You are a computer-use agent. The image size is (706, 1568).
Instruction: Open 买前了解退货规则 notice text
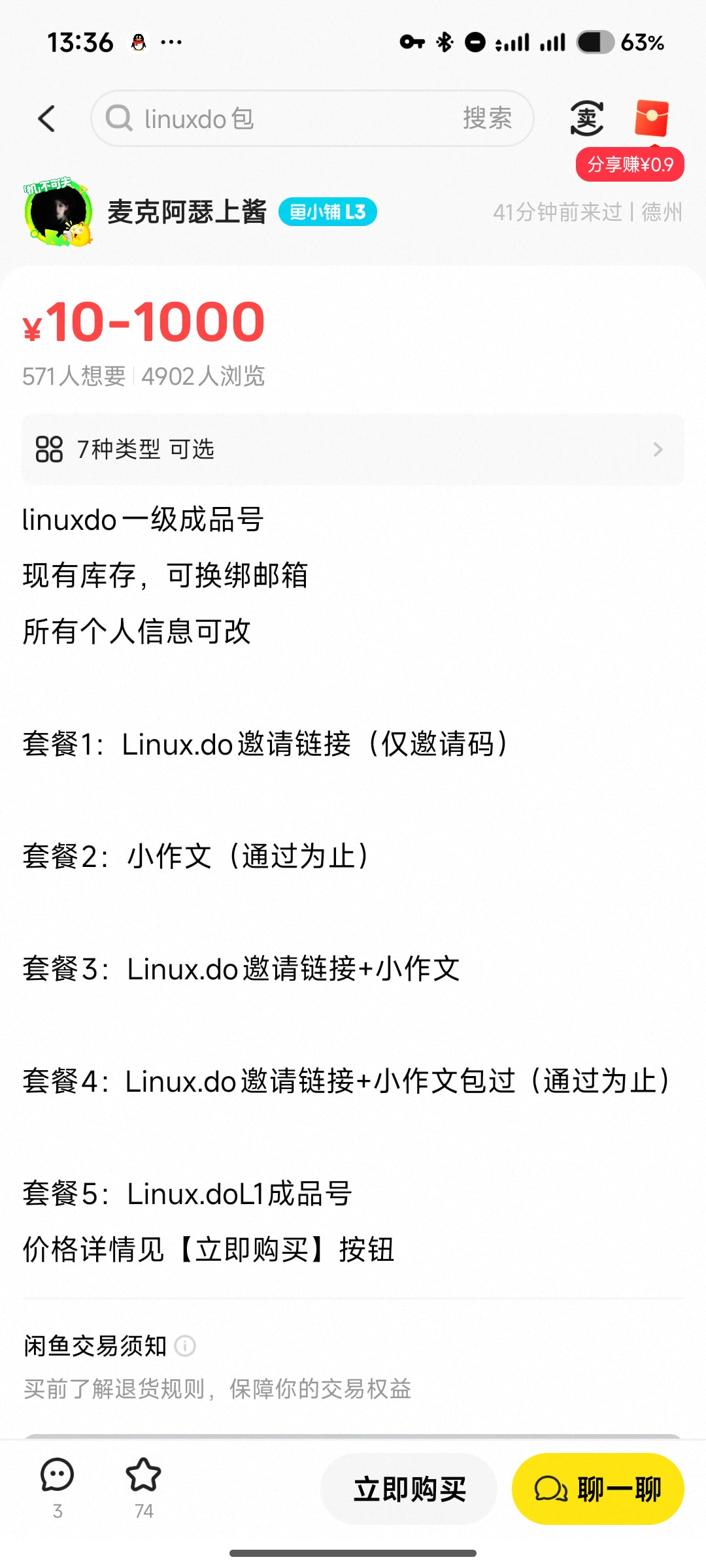(217, 1389)
